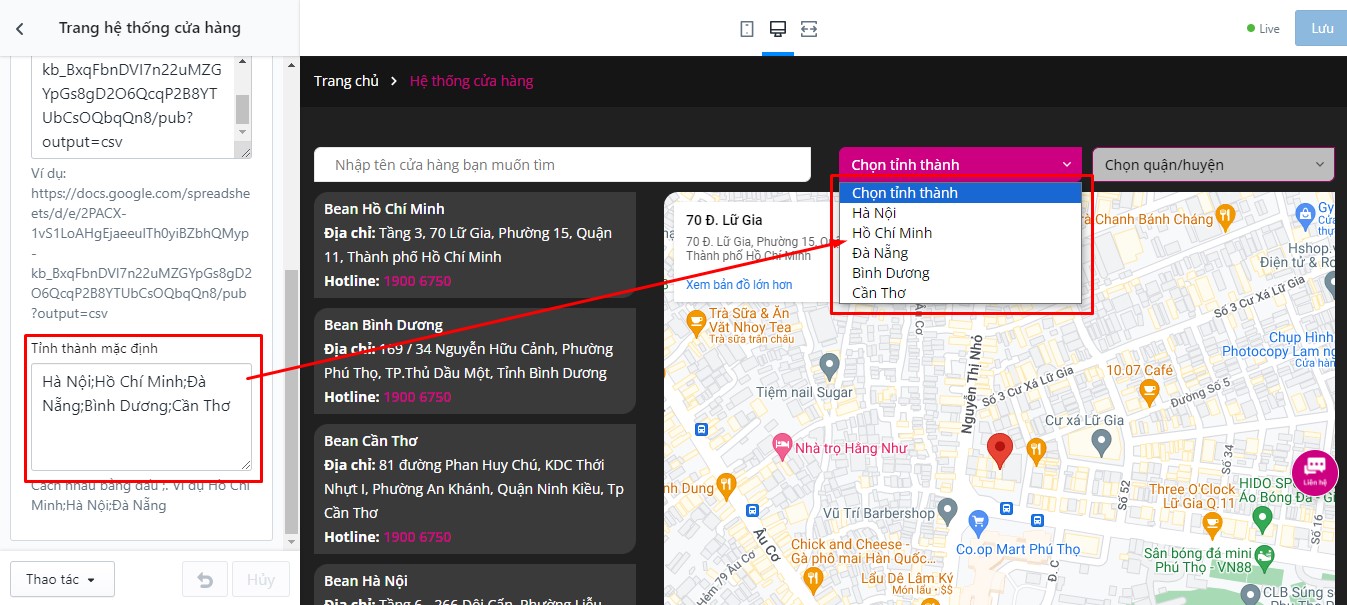Viewport: 1347px width, 605px height.
Task: Click the Tiệm nail Sugar map marker
Action: 828,365
